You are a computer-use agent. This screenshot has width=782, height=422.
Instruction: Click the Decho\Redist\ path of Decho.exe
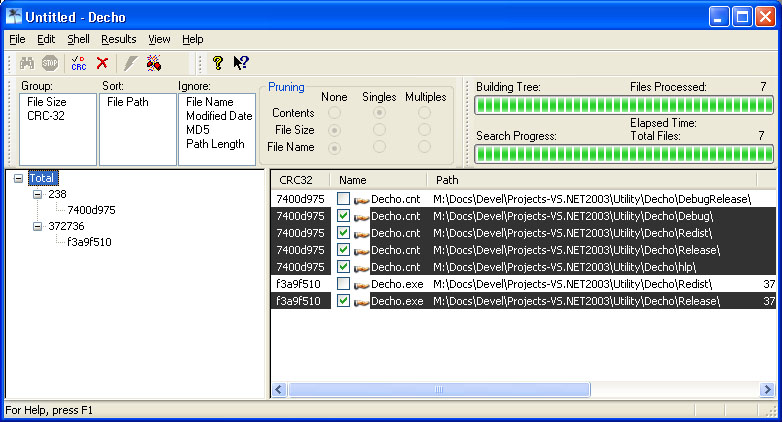[573, 284]
